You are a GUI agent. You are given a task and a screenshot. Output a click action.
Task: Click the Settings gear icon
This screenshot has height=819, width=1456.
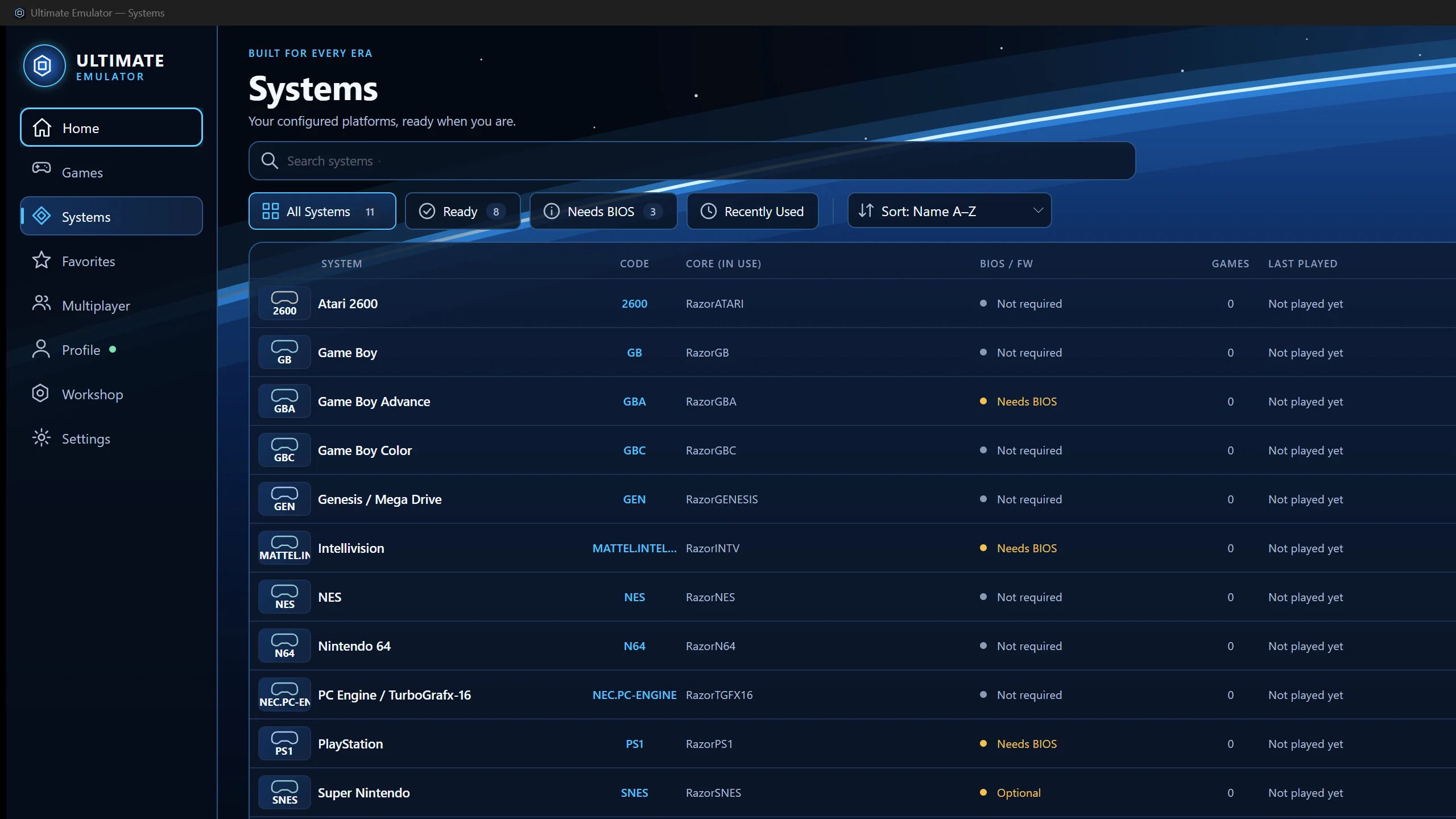tap(42, 437)
